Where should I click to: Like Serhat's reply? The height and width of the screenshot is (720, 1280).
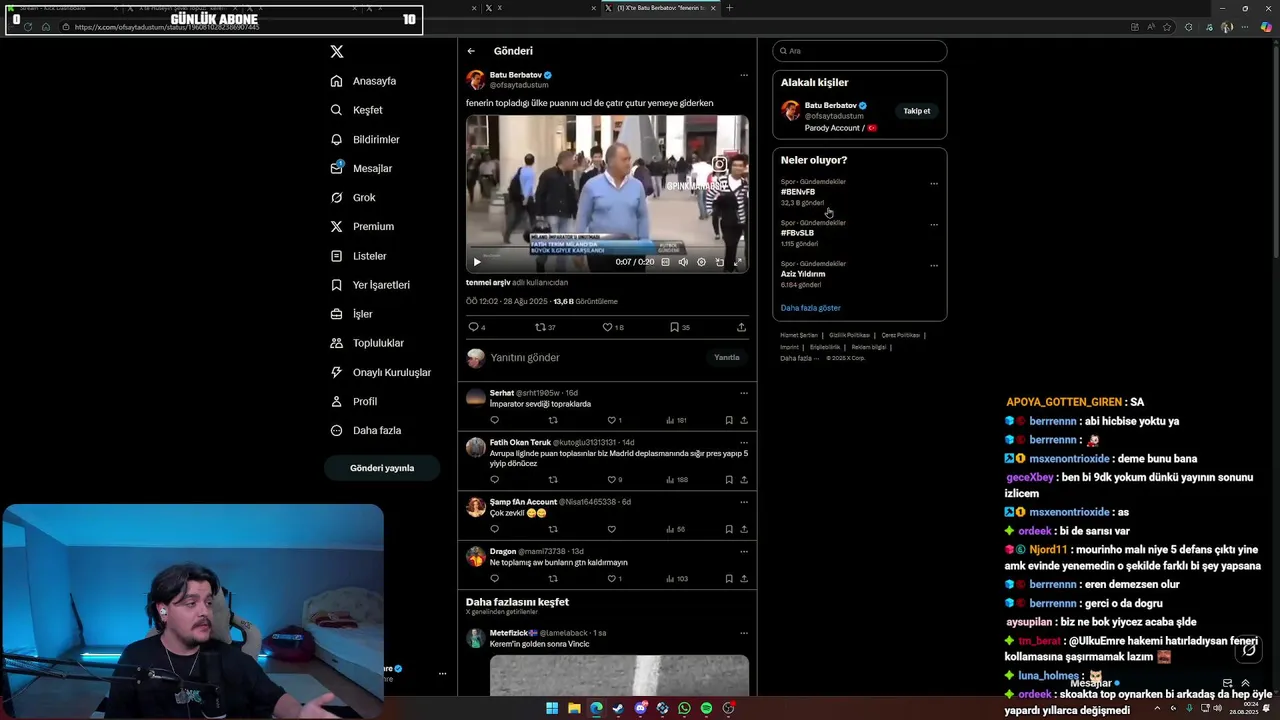[x=612, y=420]
